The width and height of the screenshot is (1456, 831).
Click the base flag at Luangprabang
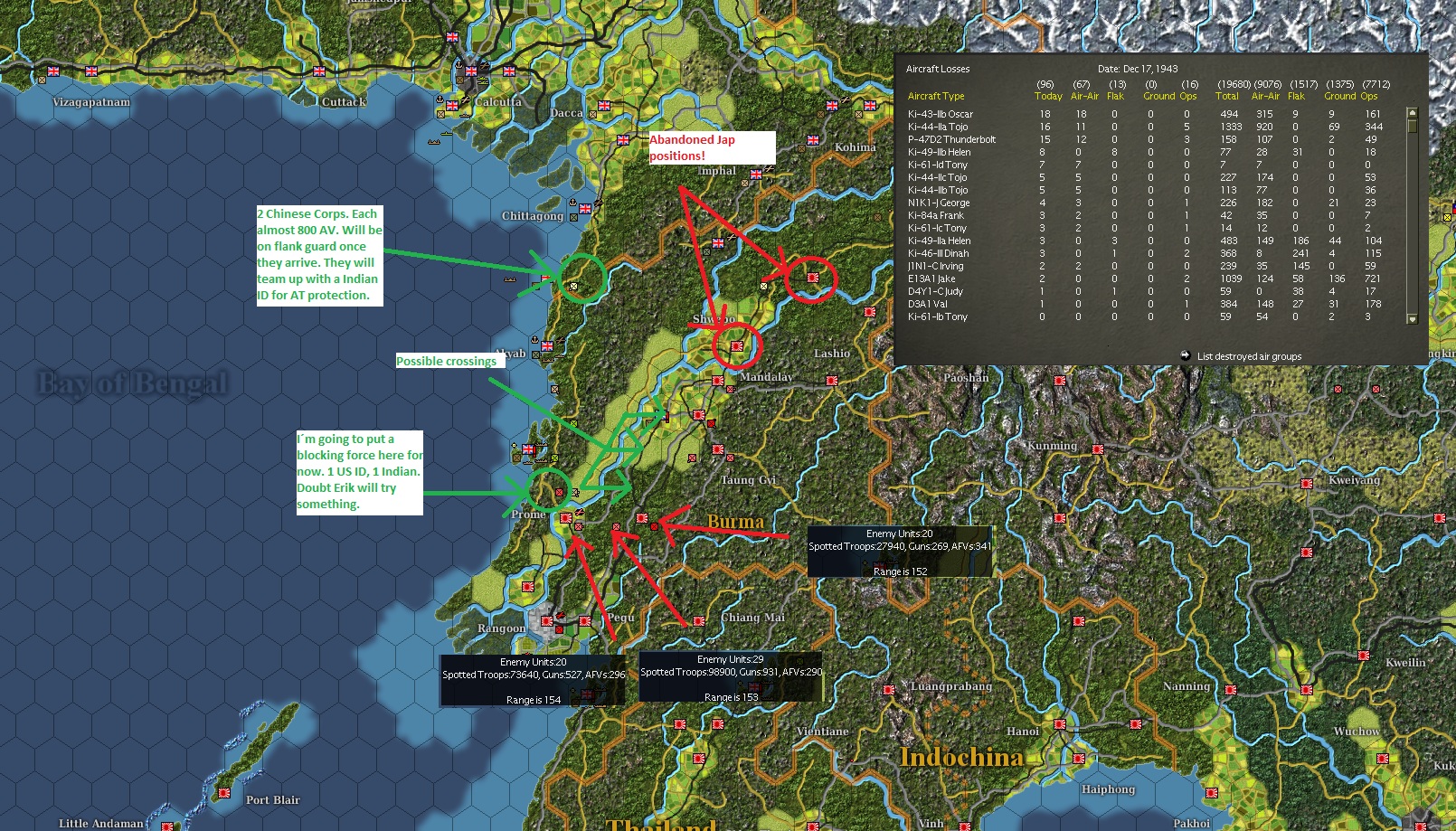tap(889, 690)
